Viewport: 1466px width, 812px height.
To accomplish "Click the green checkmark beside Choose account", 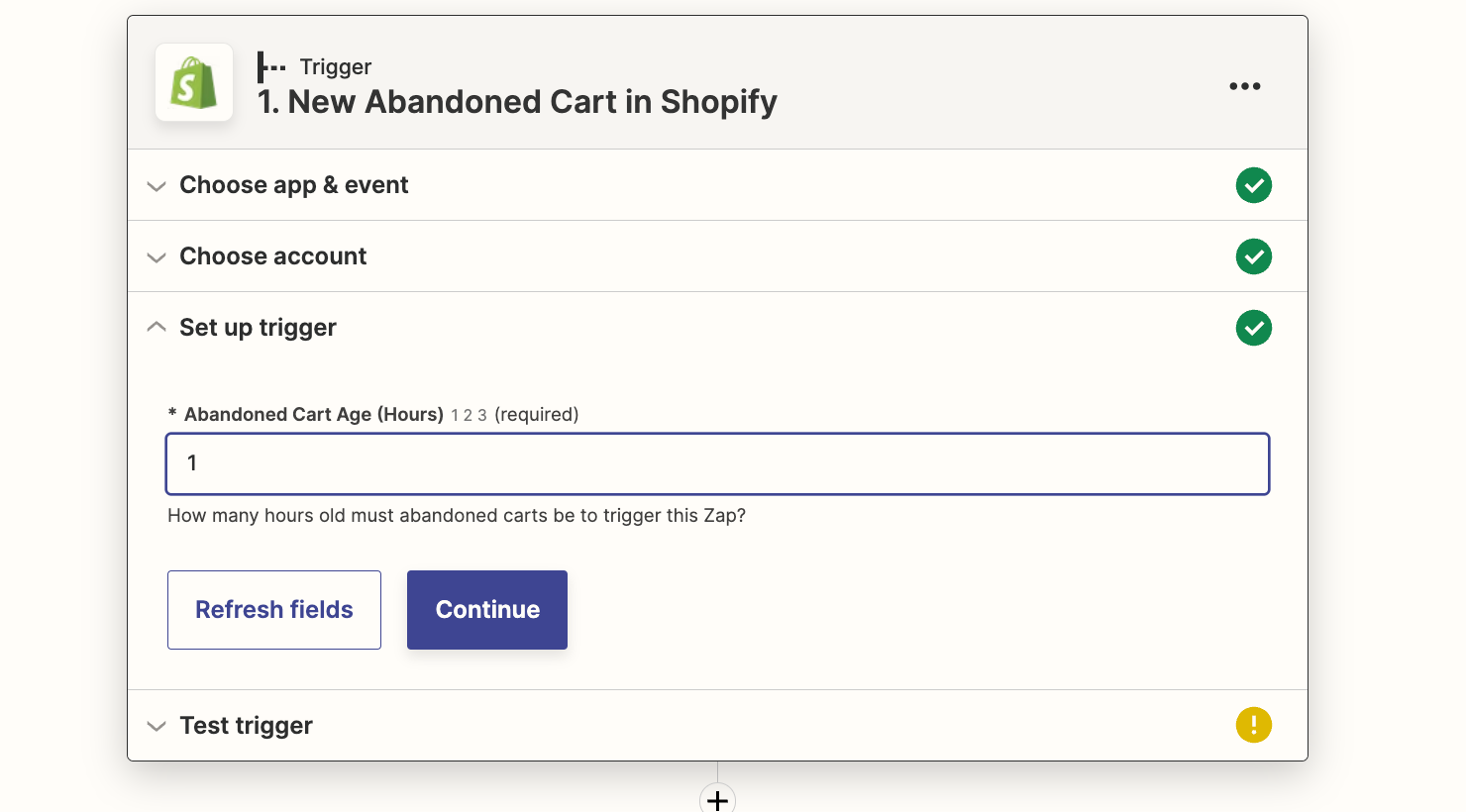I will tap(1253, 256).
